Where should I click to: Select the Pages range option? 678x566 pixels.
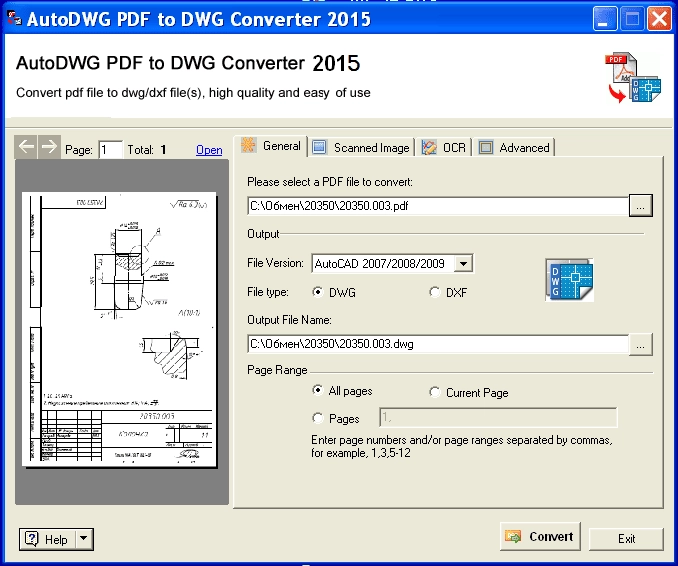click(x=318, y=418)
